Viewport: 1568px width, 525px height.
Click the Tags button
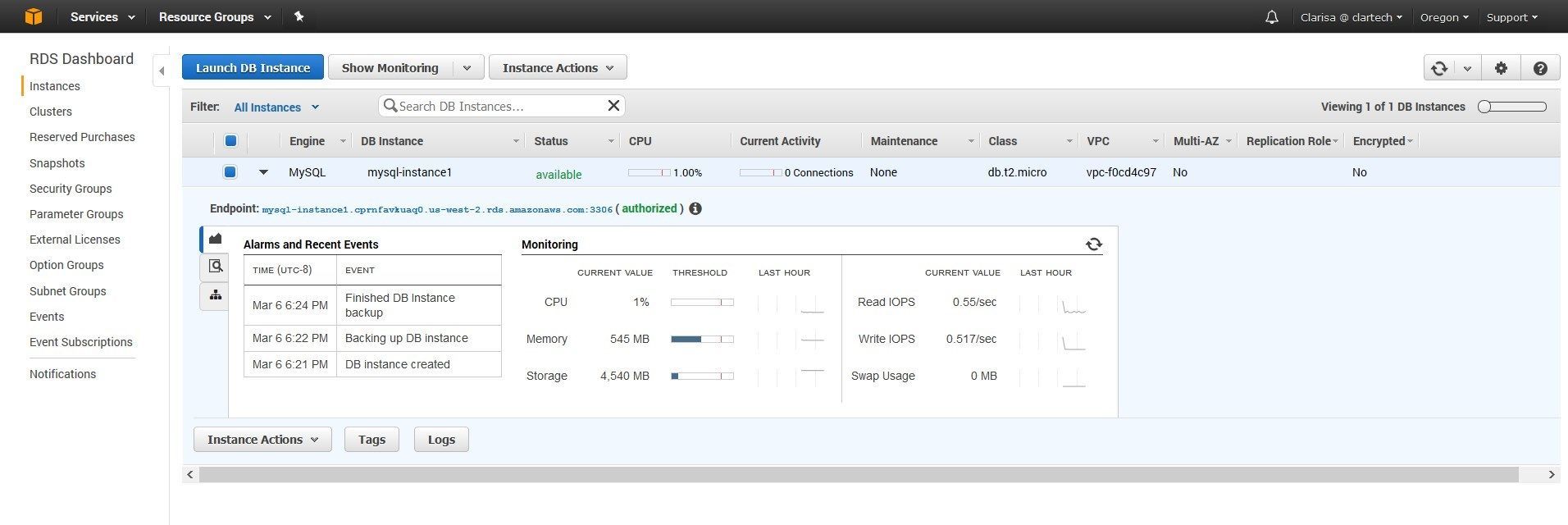click(x=371, y=440)
